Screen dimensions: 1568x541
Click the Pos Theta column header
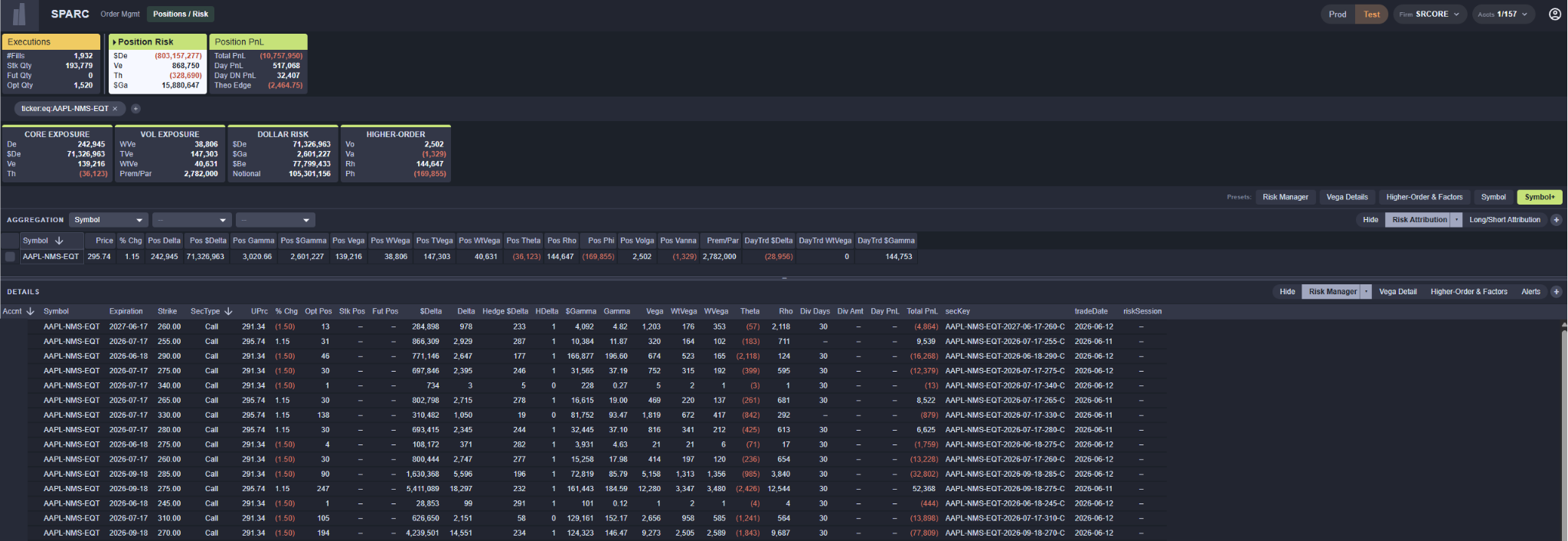[x=523, y=241]
